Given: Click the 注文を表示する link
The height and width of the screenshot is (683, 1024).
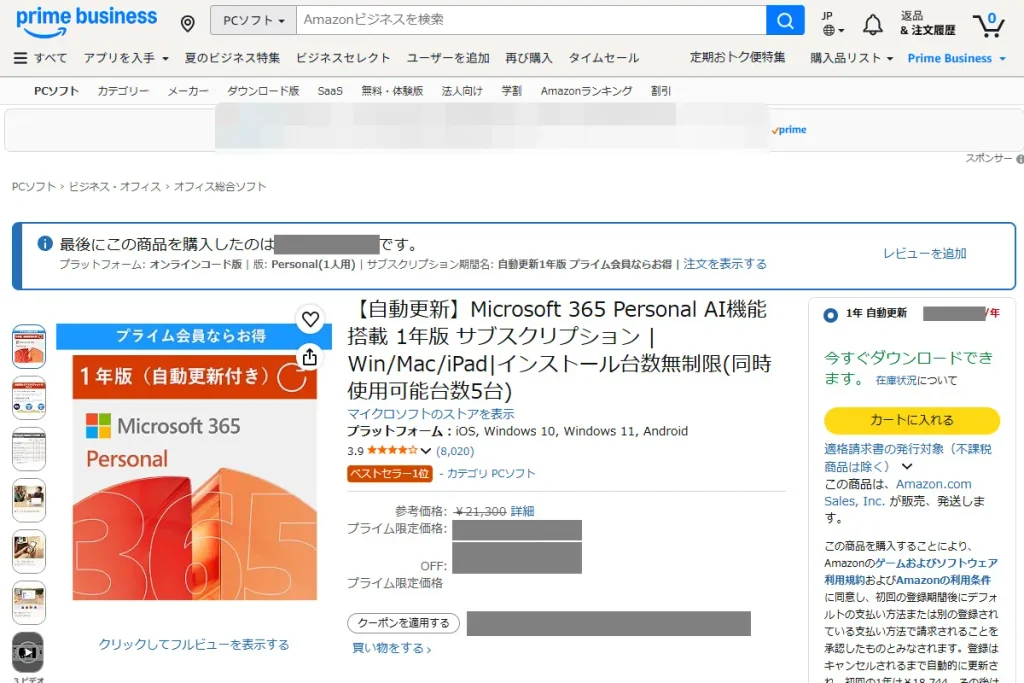Looking at the screenshot, I should click(725, 264).
